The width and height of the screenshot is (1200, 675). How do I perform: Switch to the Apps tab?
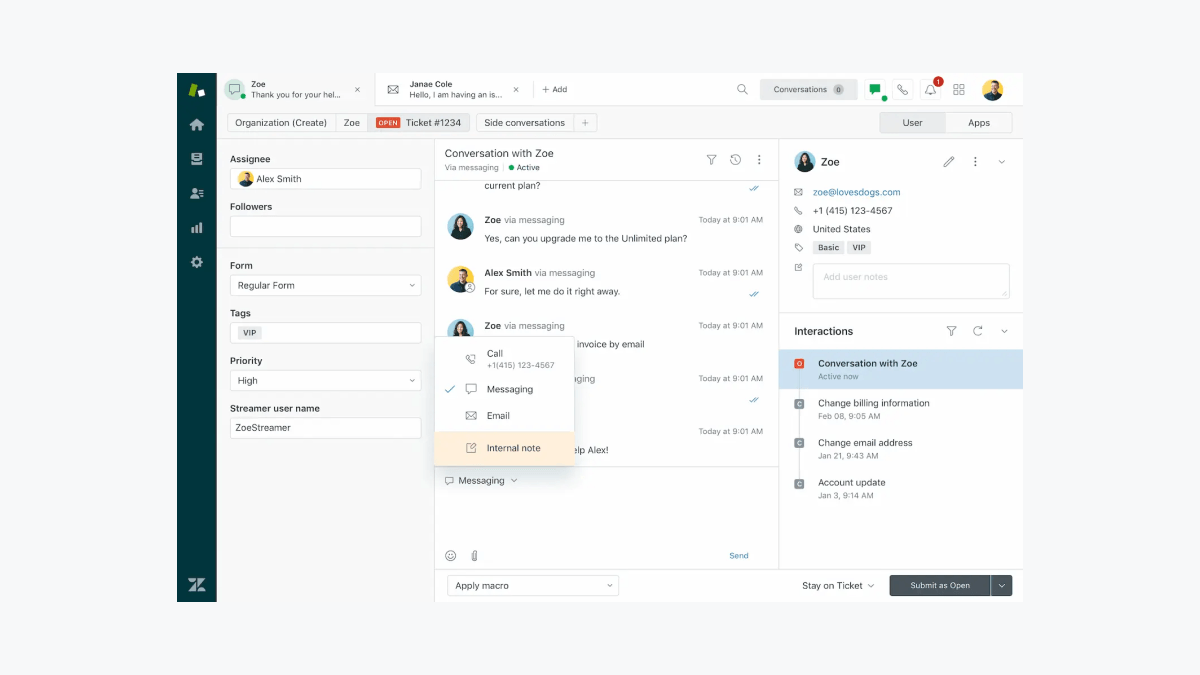pos(979,122)
